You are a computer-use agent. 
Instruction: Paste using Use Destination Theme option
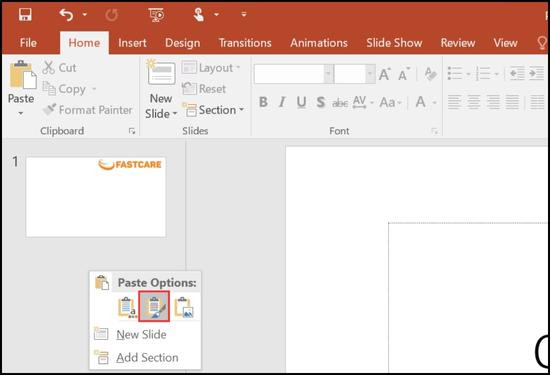point(127,307)
